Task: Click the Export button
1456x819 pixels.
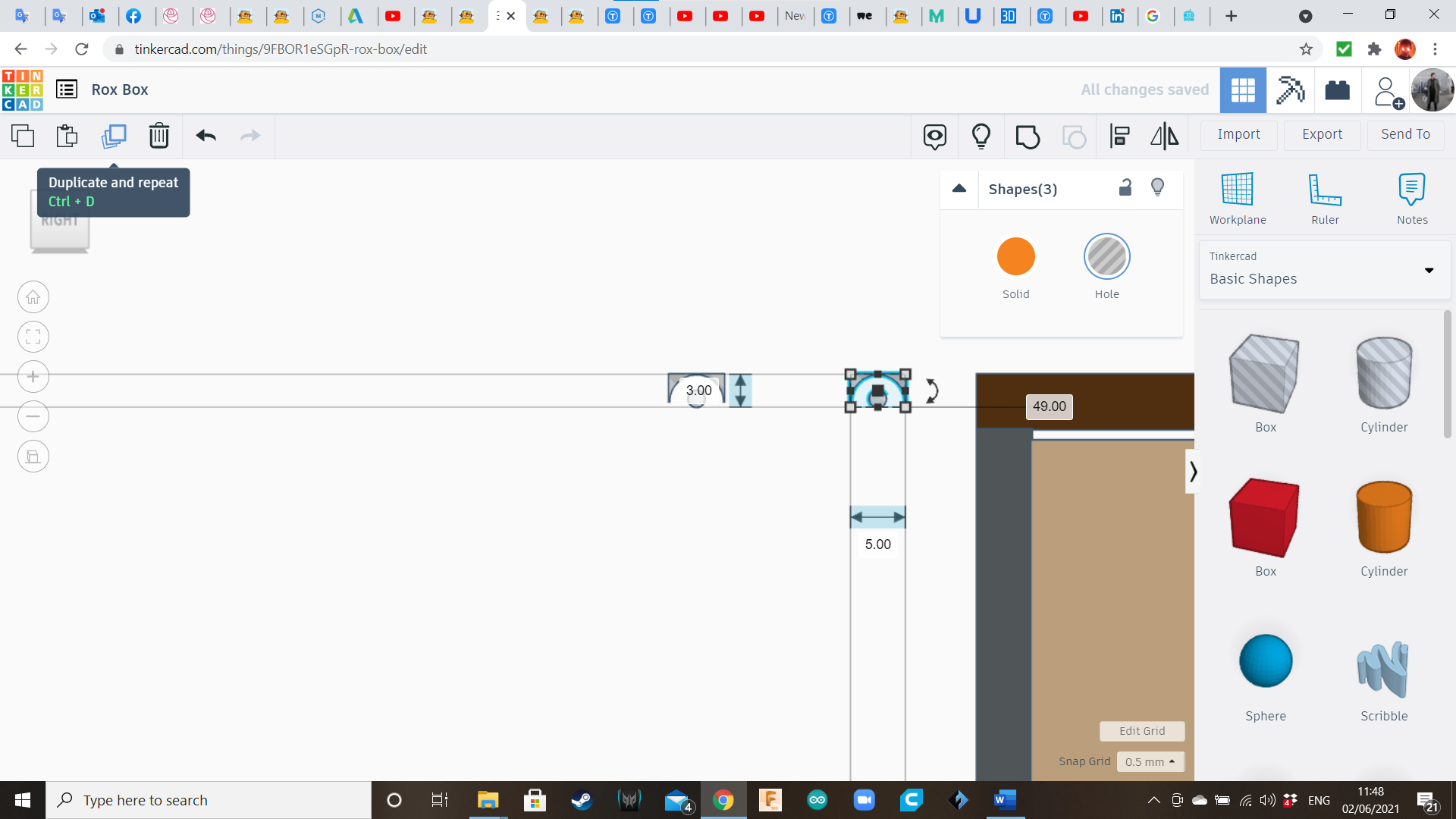Action: (1322, 134)
